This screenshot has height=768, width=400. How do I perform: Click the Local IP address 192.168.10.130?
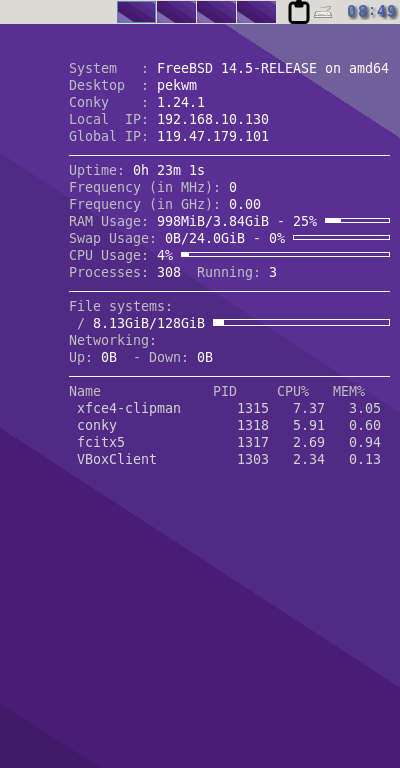click(x=213, y=120)
